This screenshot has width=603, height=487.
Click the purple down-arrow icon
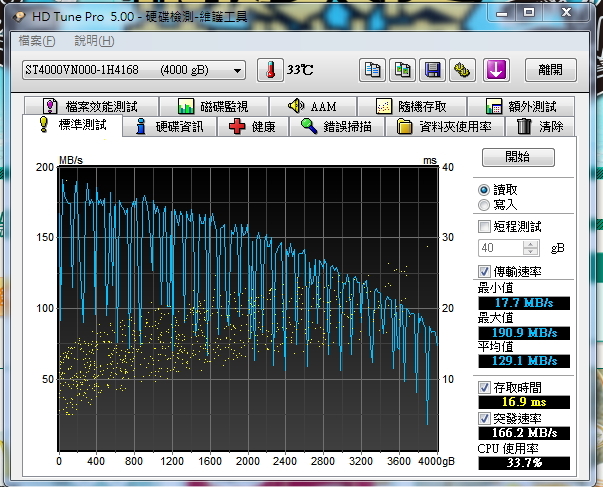click(495, 70)
